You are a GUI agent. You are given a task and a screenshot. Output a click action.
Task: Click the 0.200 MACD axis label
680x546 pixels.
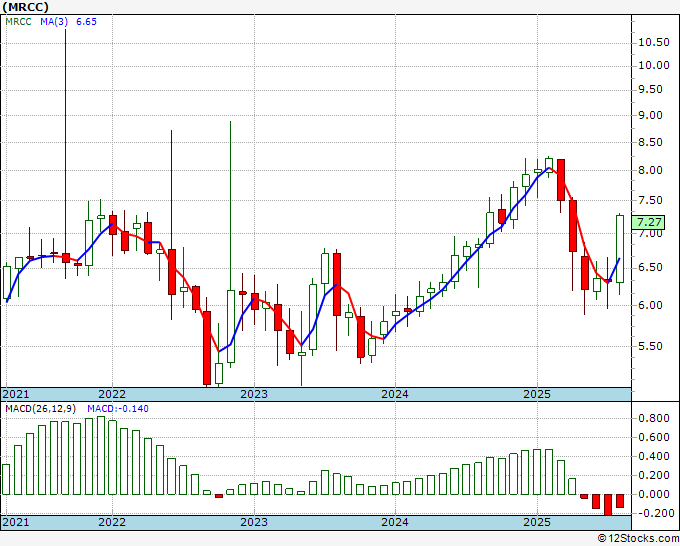654,475
